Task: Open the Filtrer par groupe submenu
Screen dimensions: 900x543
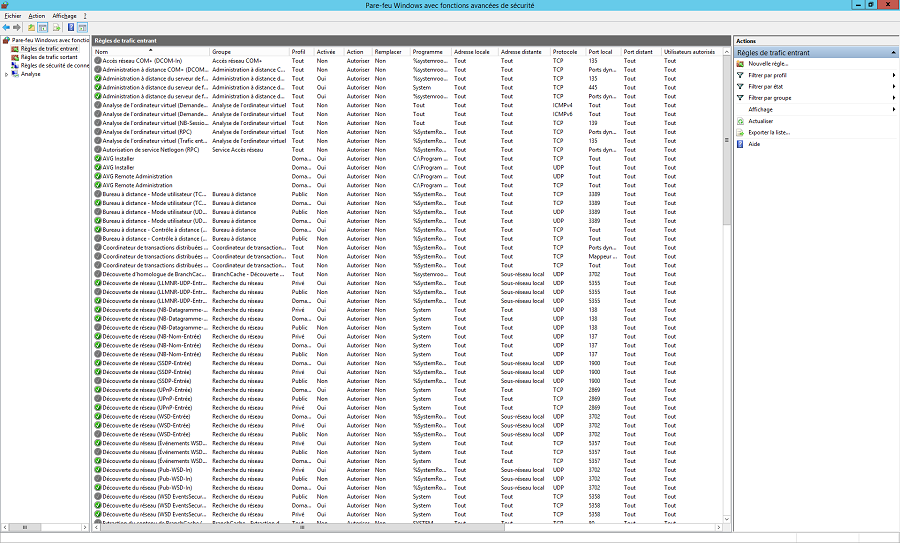Action: pyautogui.click(x=770, y=98)
